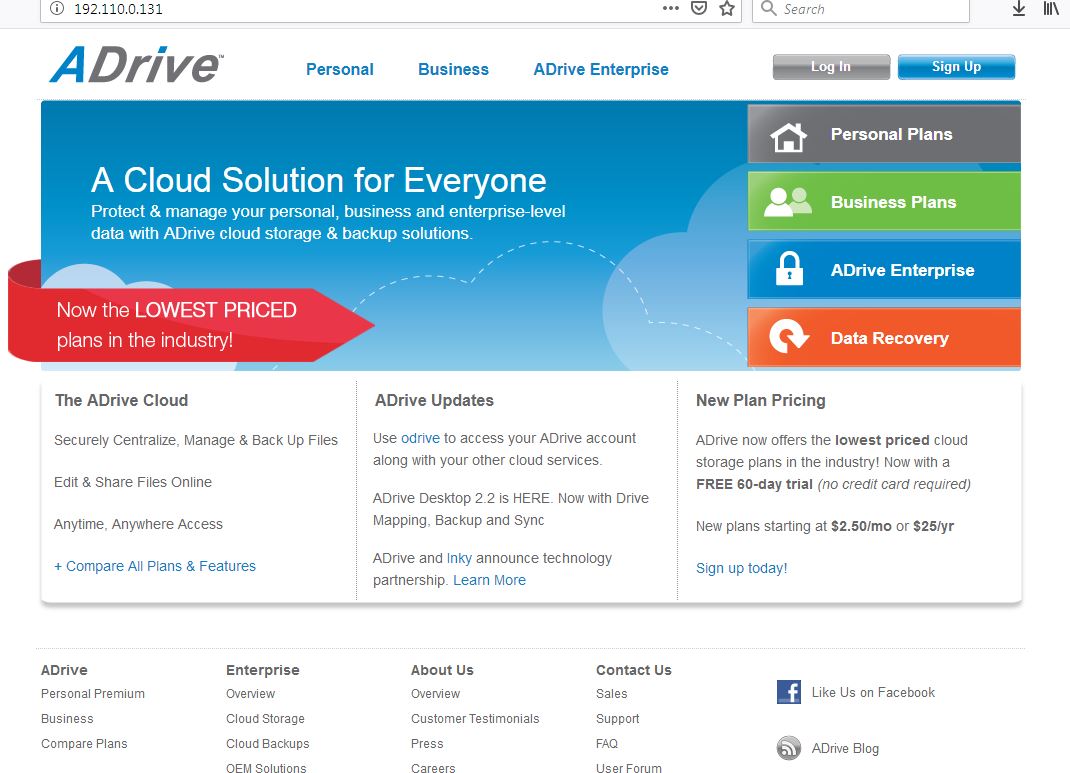The image size is (1070, 773).
Task: Click the 'The ADrive Cloud' heading
Action: pyautogui.click(x=121, y=400)
